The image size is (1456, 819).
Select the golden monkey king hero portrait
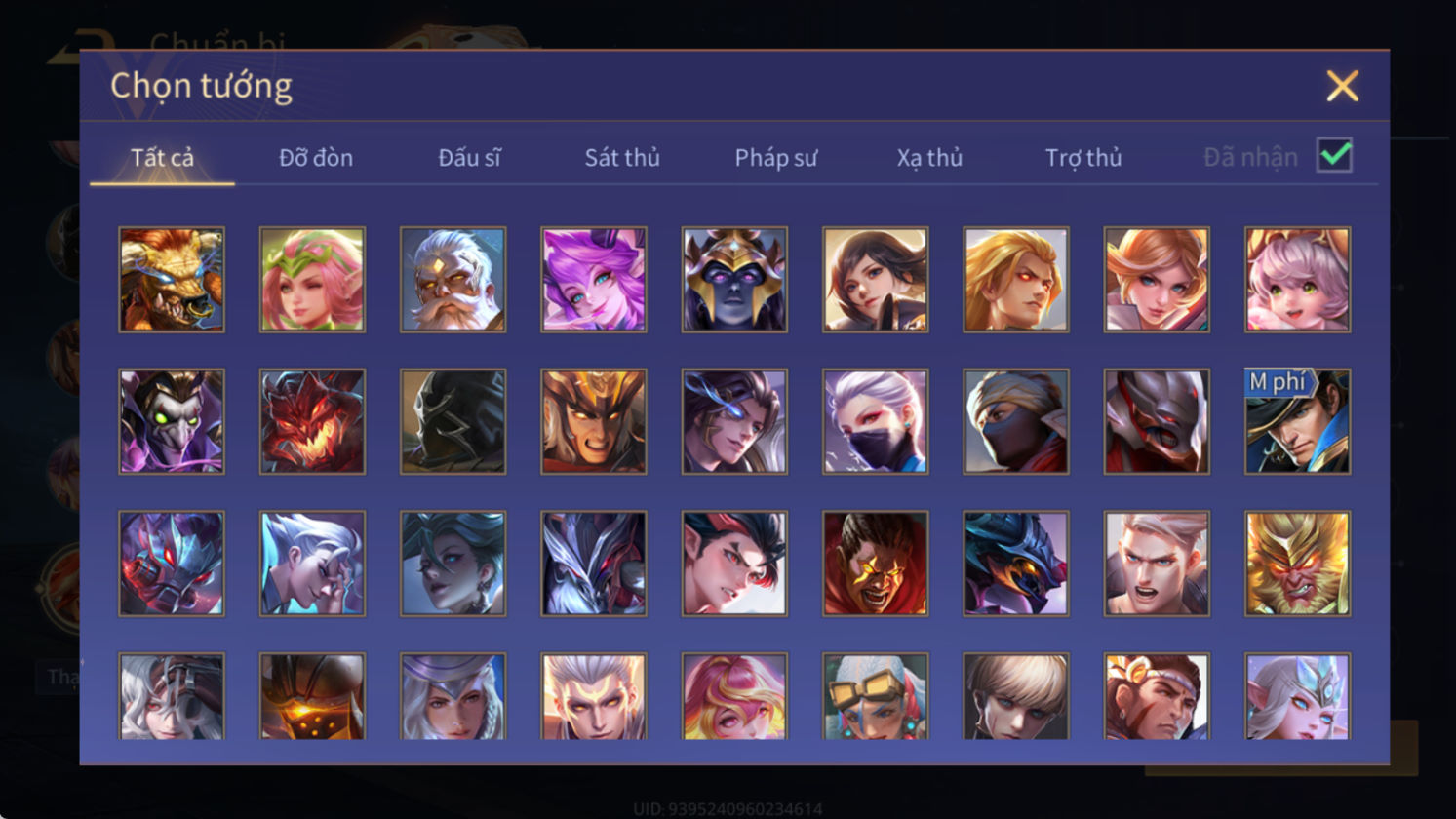click(1297, 564)
